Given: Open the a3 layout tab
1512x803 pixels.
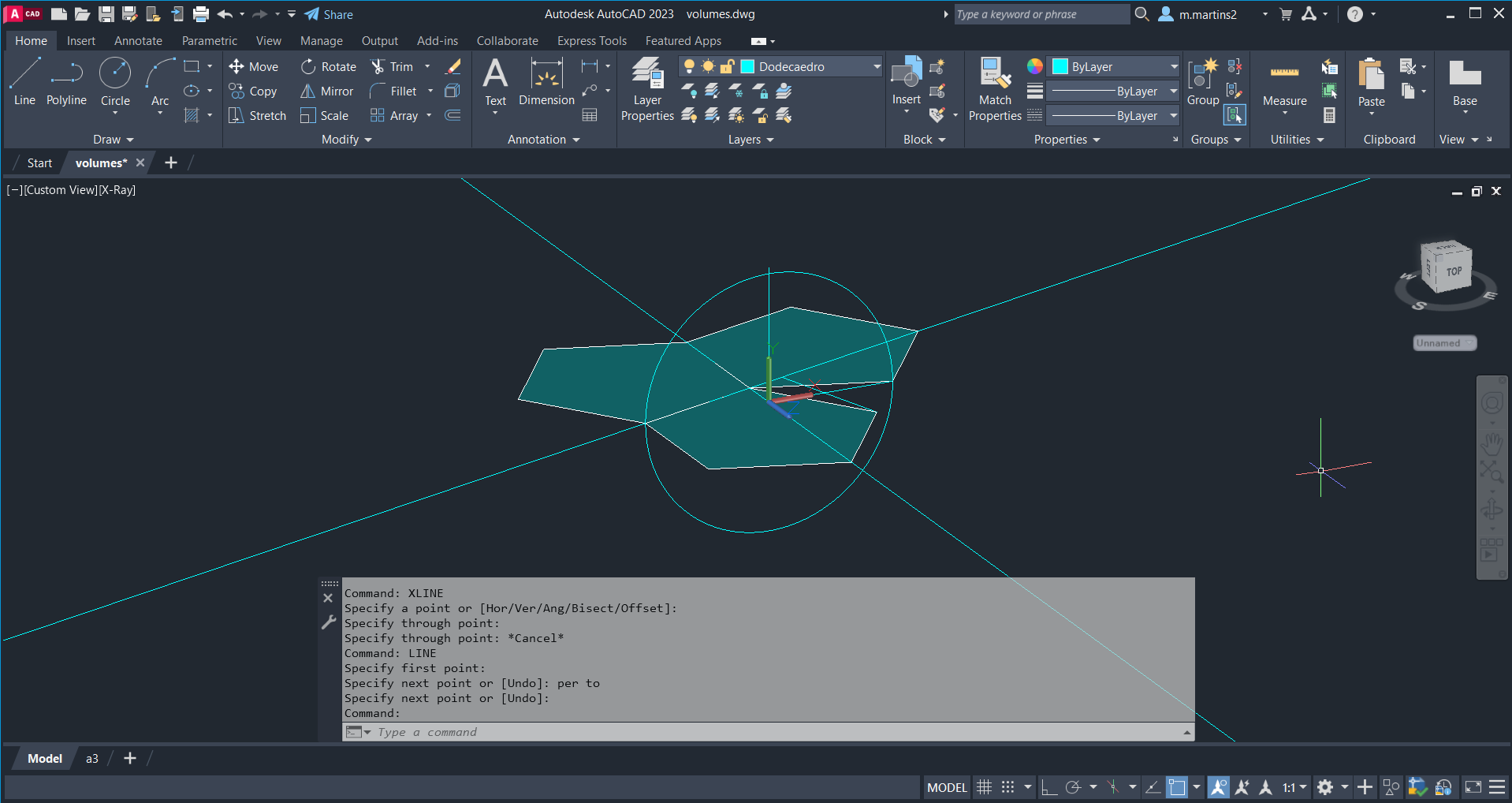Looking at the screenshot, I should pyautogui.click(x=92, y=759).
